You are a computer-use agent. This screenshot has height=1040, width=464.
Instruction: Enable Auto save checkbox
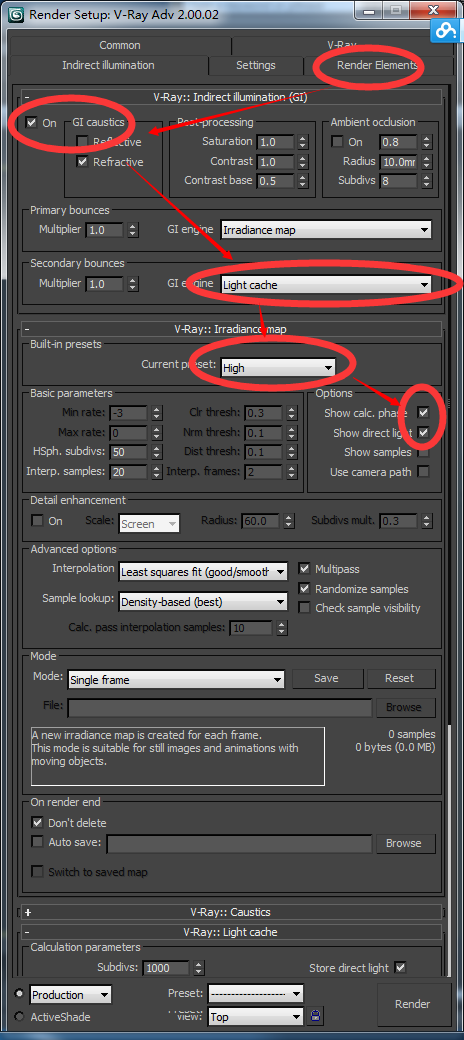(x=38, y=842)
